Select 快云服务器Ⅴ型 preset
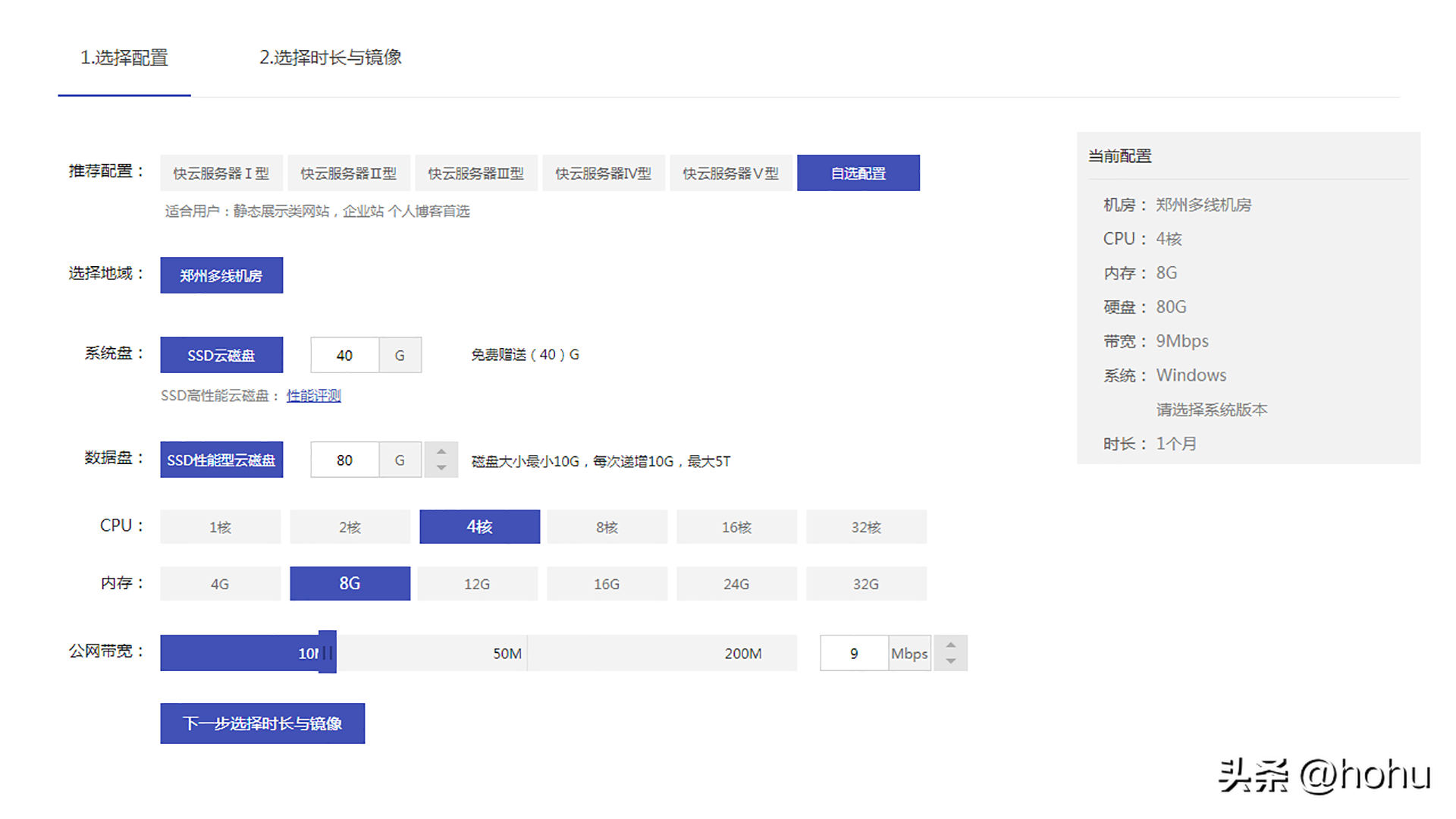This screenshot has width=1456, height=819. point(731,173)
